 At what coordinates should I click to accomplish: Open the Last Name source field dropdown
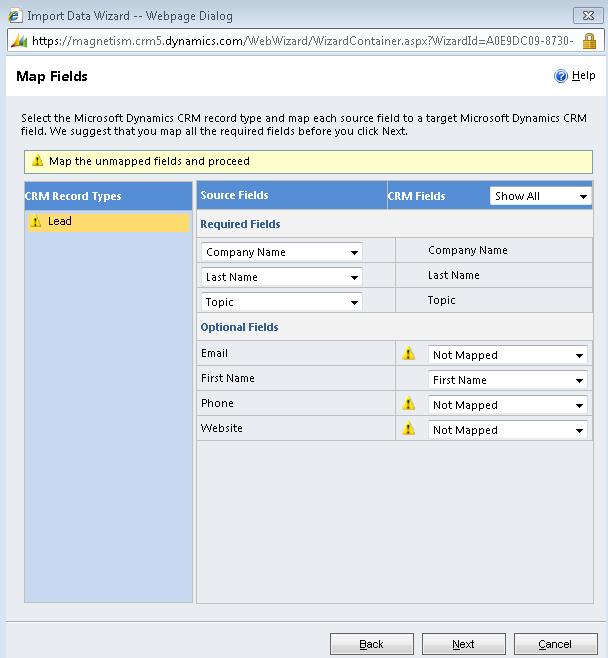[x=282, y=278]
